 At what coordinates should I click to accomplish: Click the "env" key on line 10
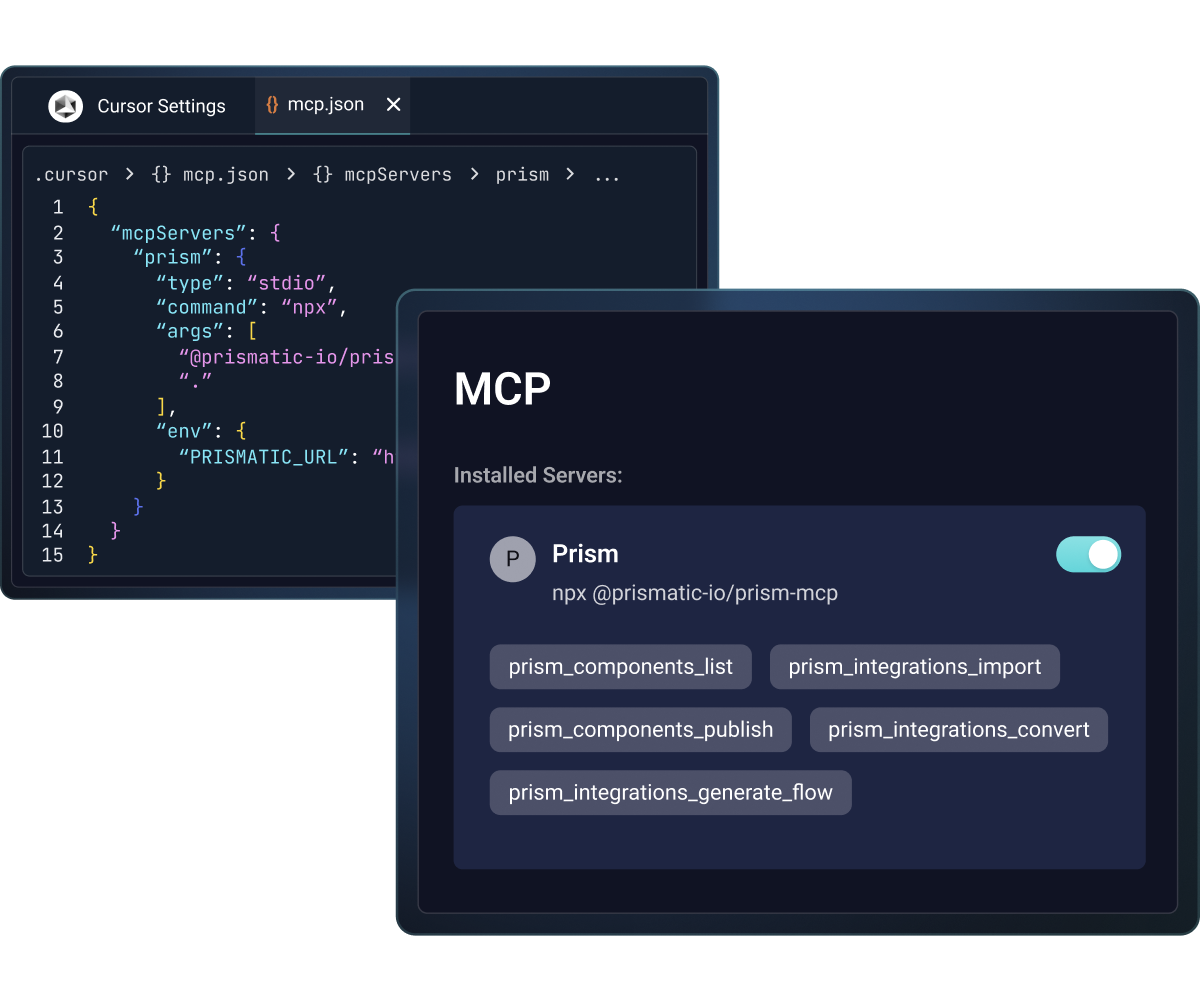[x=184, y=432]
